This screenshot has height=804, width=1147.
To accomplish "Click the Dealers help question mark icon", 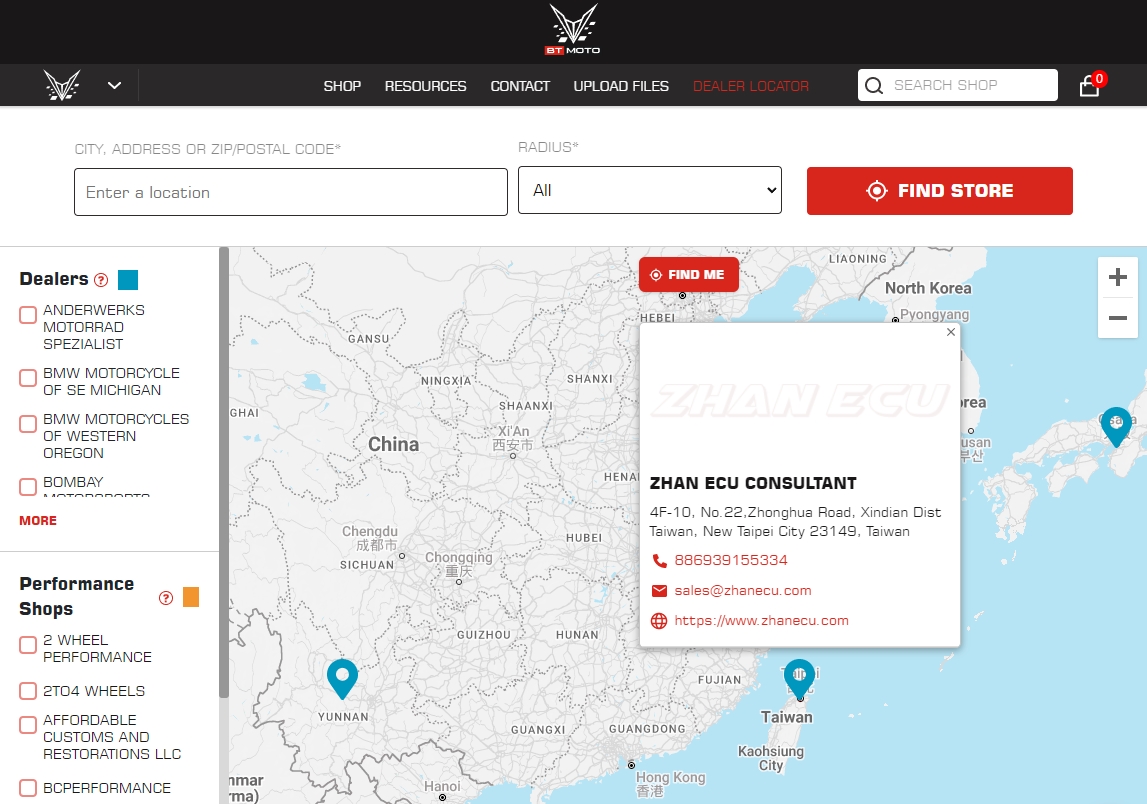I will [101, 280].
